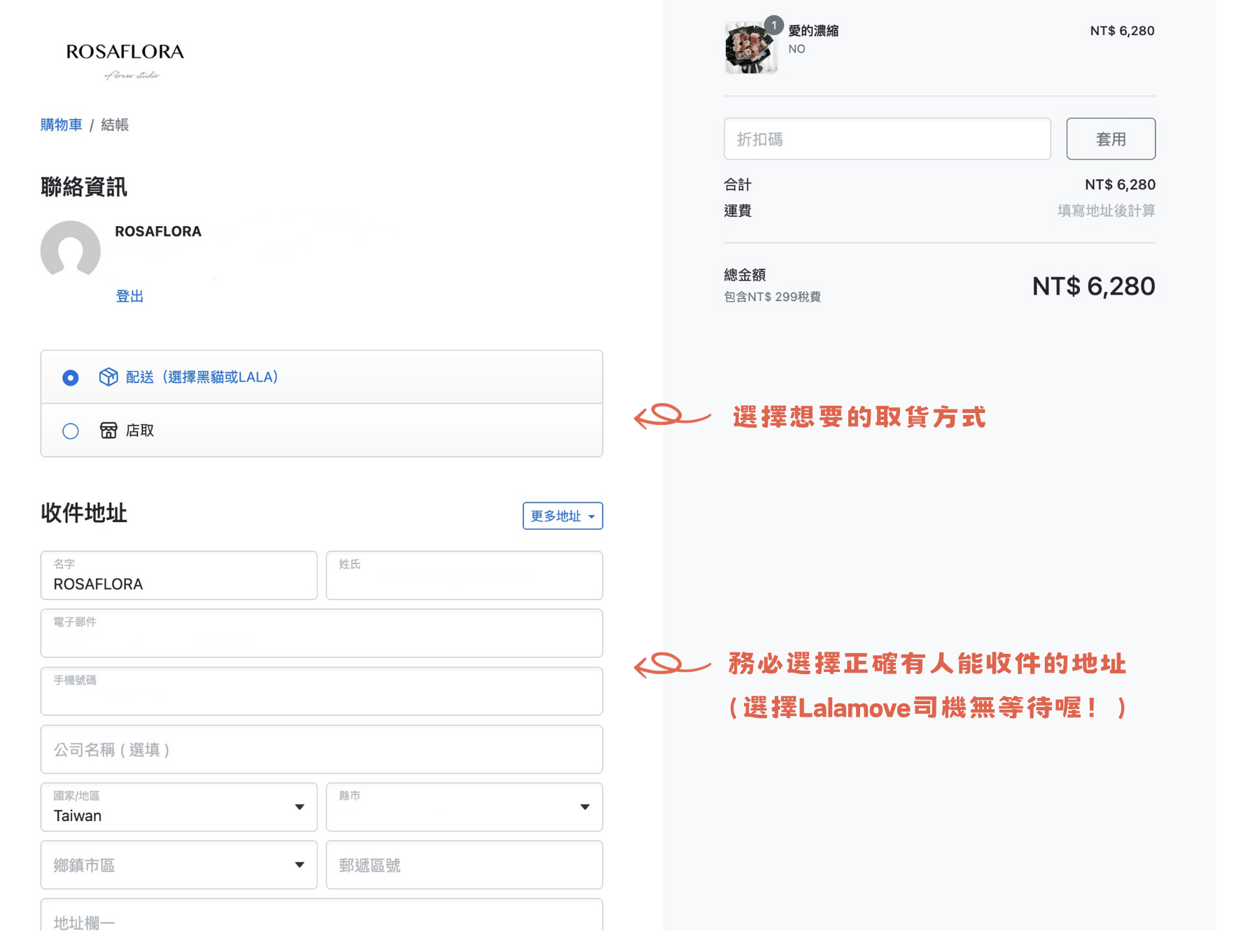Click the 手機號碼 phone number field

[x=321, y=692]
